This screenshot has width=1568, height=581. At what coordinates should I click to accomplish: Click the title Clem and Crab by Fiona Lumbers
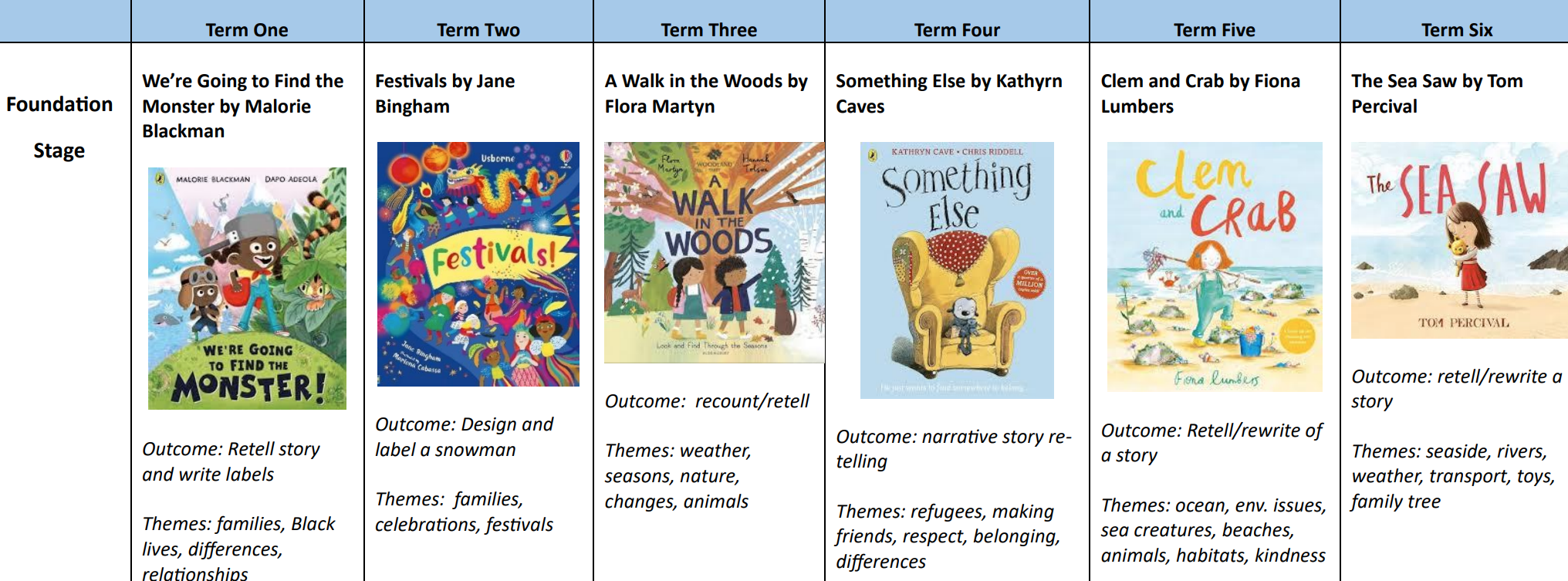click(1200, 93)
